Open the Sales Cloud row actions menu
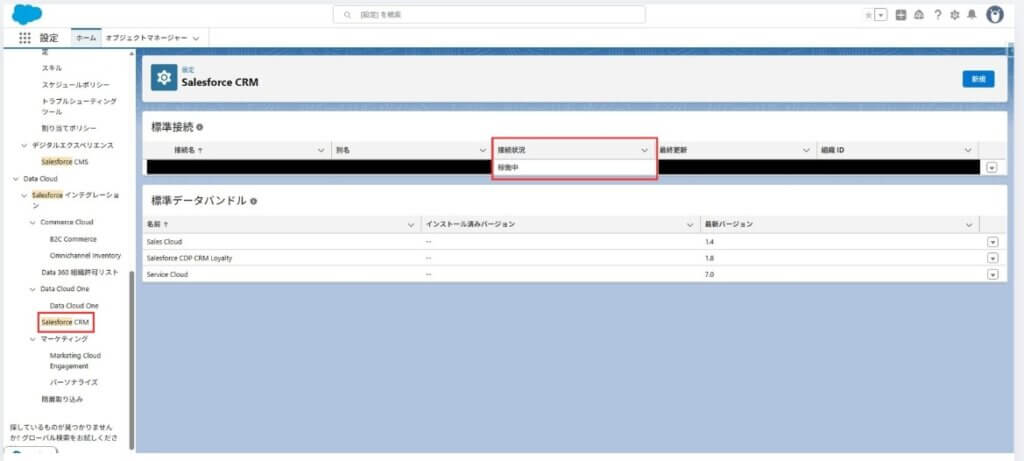 click(993, 242)
